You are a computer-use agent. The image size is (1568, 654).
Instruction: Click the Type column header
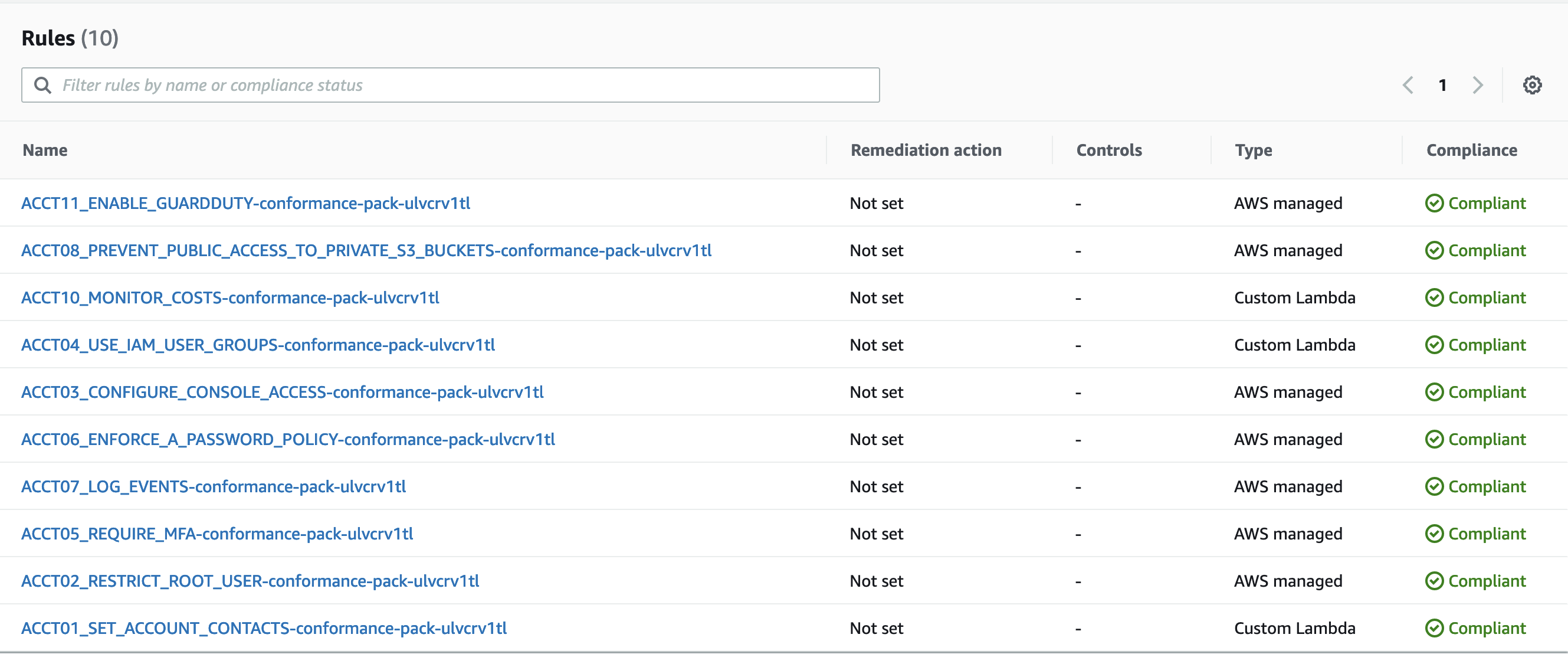click(1254, 151)
